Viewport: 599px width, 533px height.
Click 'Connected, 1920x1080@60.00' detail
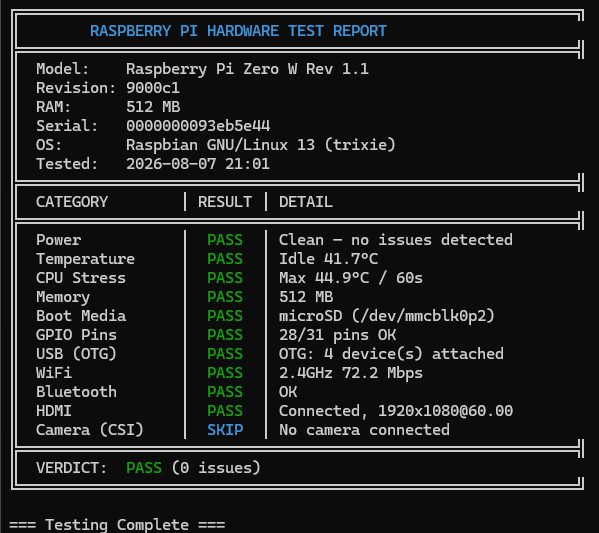pos(396,411)
